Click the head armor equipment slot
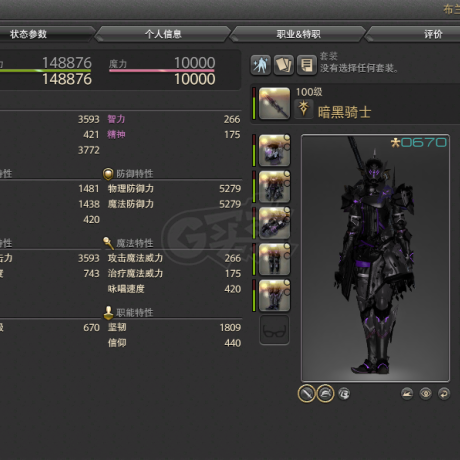Image resolution: width=460 pixels, height=460 pixels. coord(274,150)
